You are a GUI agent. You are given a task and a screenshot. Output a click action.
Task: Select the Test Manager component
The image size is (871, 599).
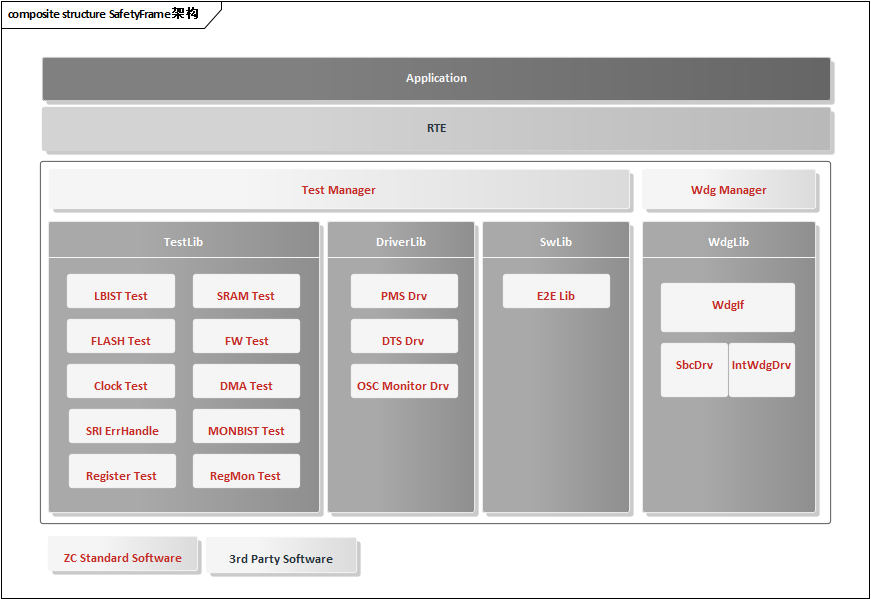(x=339, y=190)
